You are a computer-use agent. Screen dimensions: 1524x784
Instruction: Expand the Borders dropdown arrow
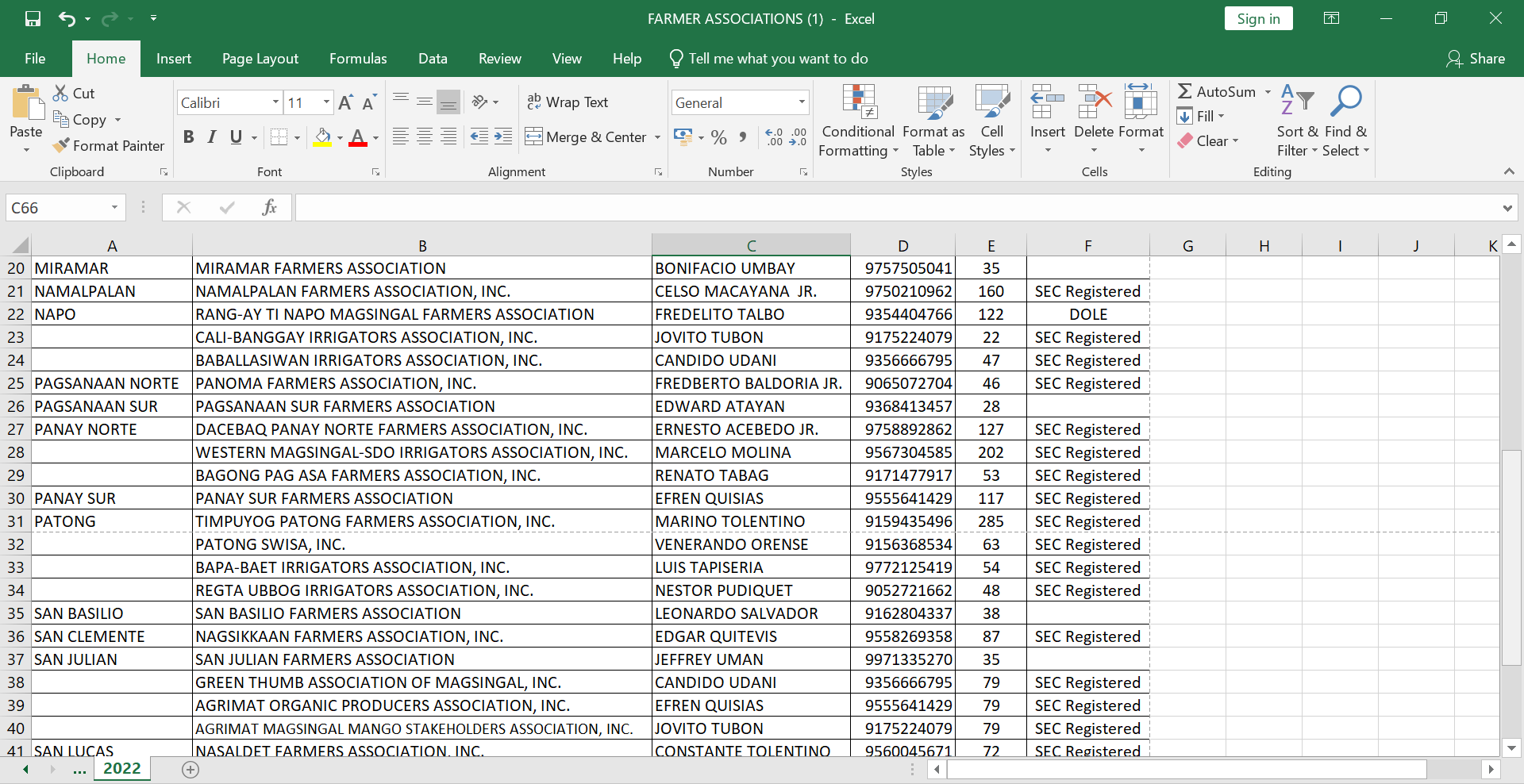297,137
